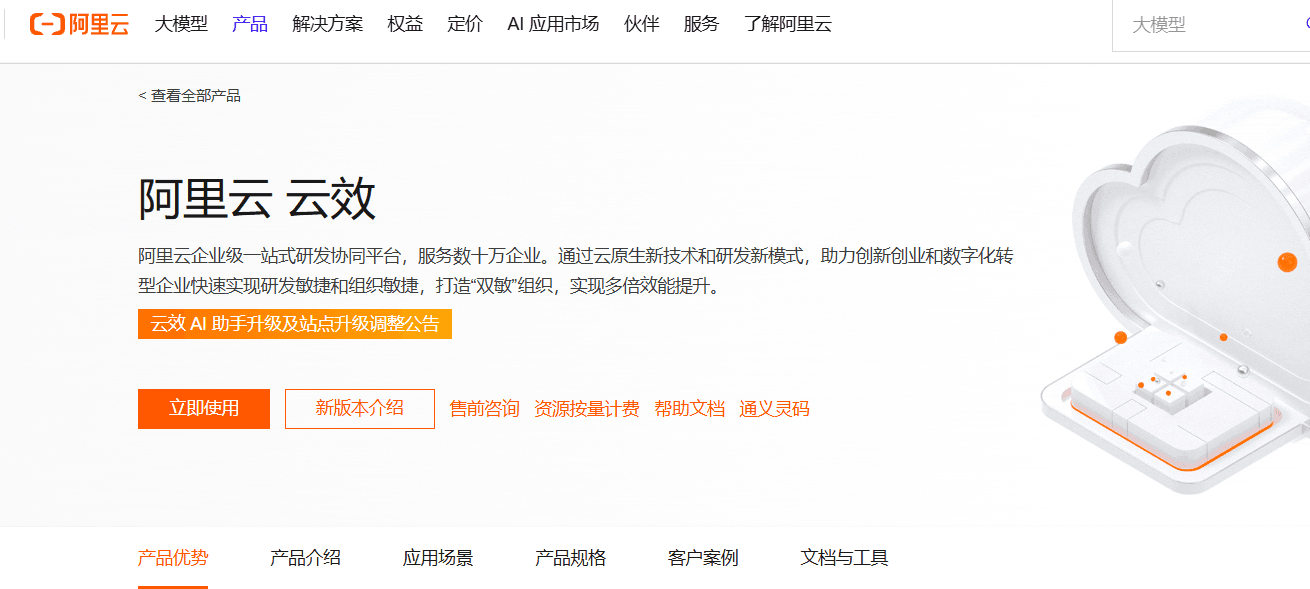
Task: Open the 权益 navigation item
Action: pos(405,24)
